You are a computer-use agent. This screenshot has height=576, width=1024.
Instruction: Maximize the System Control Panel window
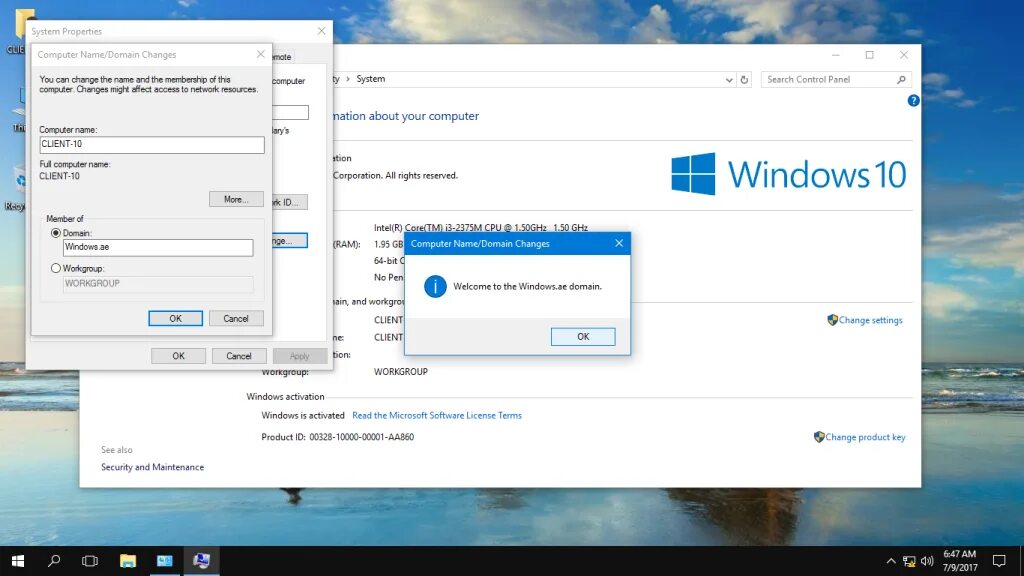[x=869, y=55]
